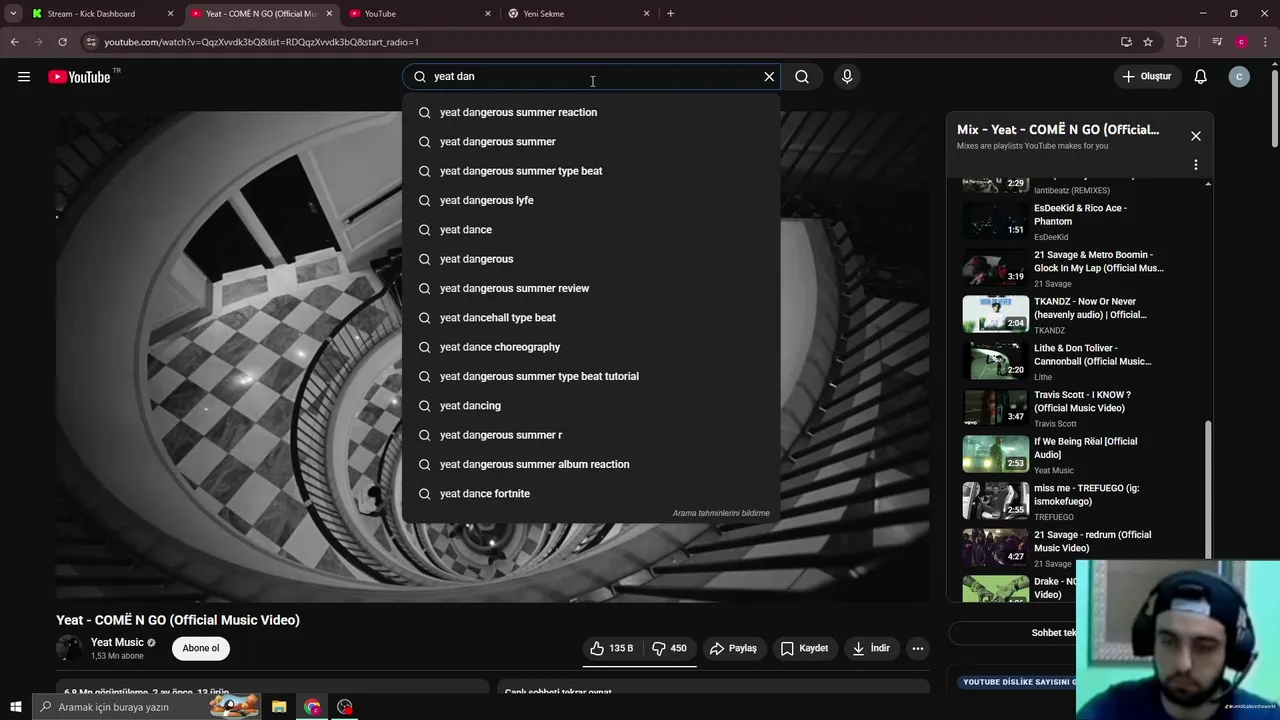Screen dimensions: 1280x720
Task: Save the video with Kaydet
Action: pyautogui.click(x=804, y=648)
